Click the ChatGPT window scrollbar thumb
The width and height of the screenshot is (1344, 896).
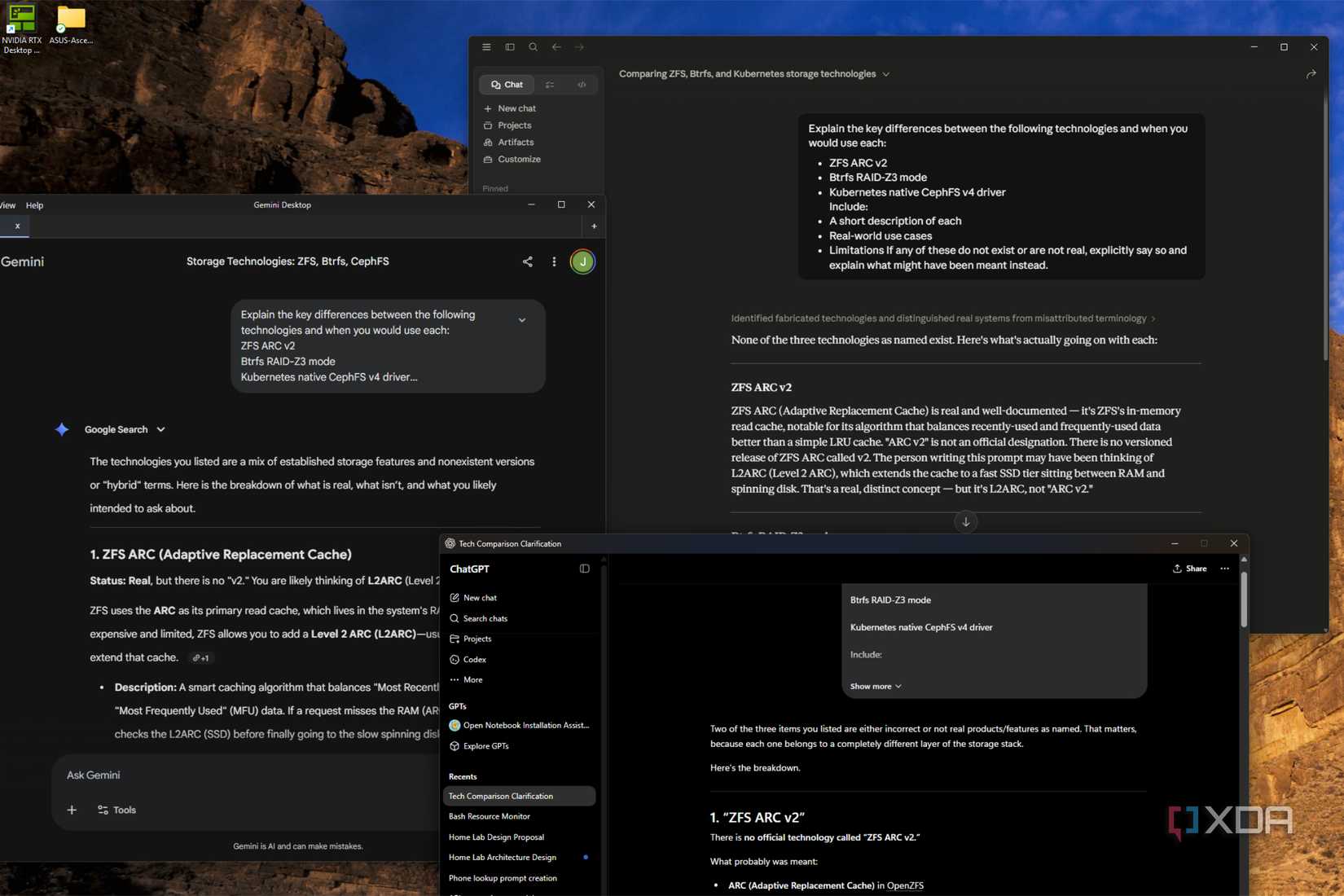(x=1244, y=600)
